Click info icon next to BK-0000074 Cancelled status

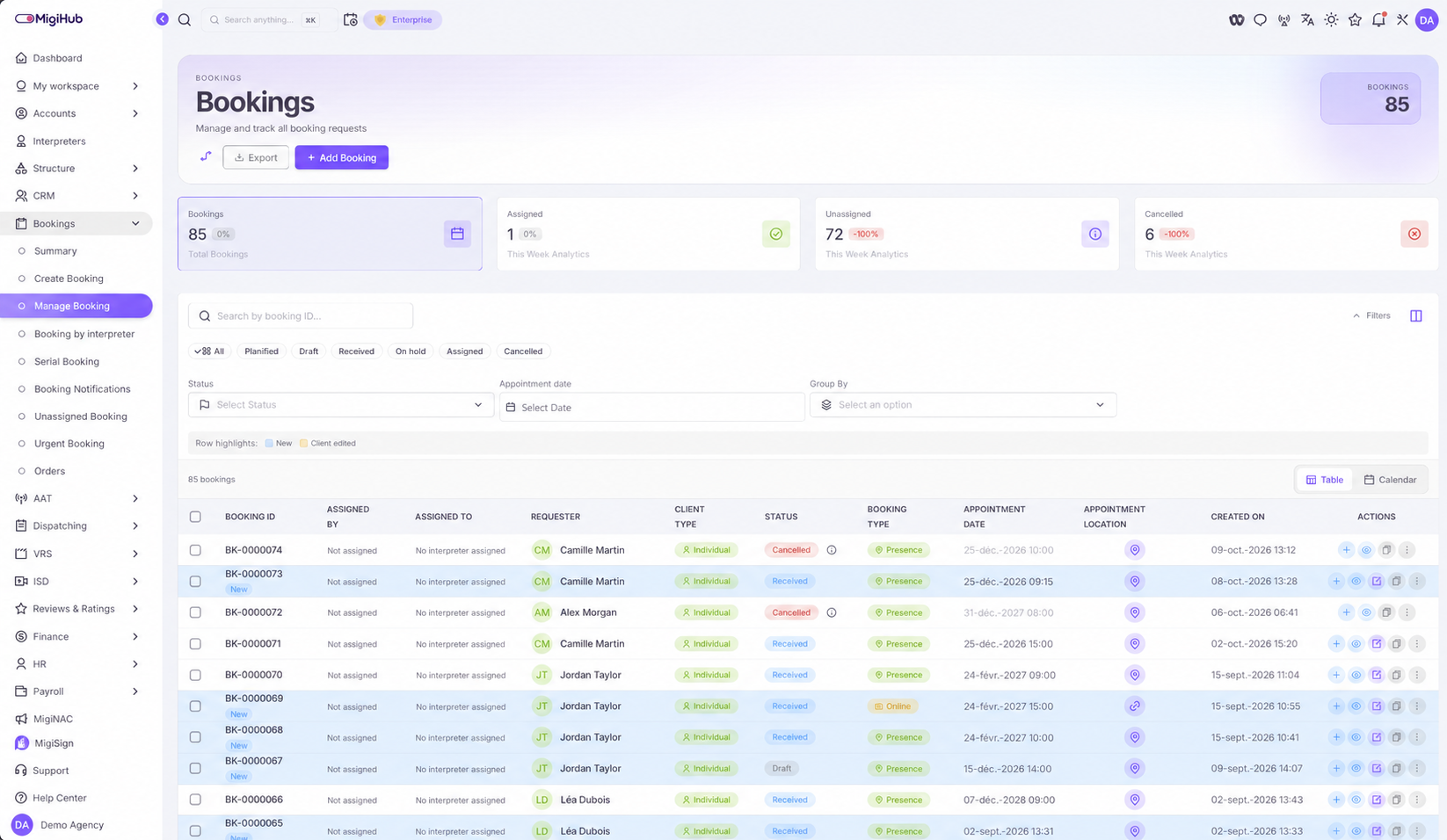[832, 550]
